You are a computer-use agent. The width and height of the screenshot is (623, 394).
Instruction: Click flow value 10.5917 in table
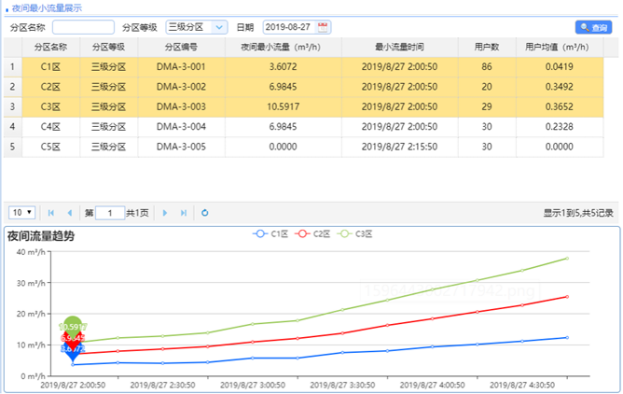(x=283, y=107)
